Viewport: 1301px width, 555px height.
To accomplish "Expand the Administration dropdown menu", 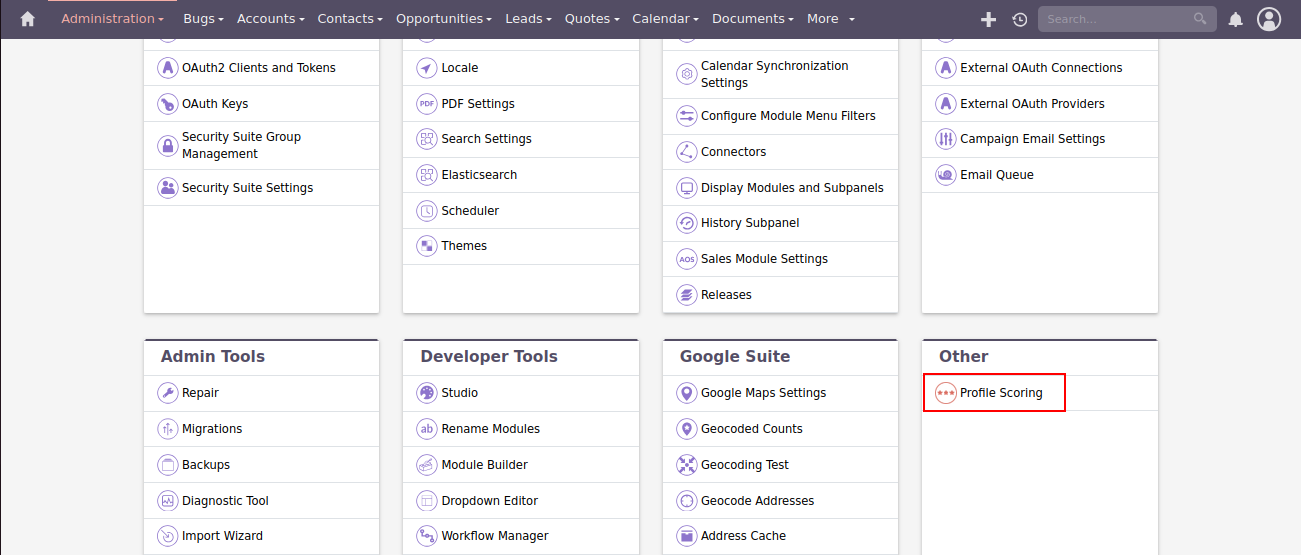I will coord(112,19).
